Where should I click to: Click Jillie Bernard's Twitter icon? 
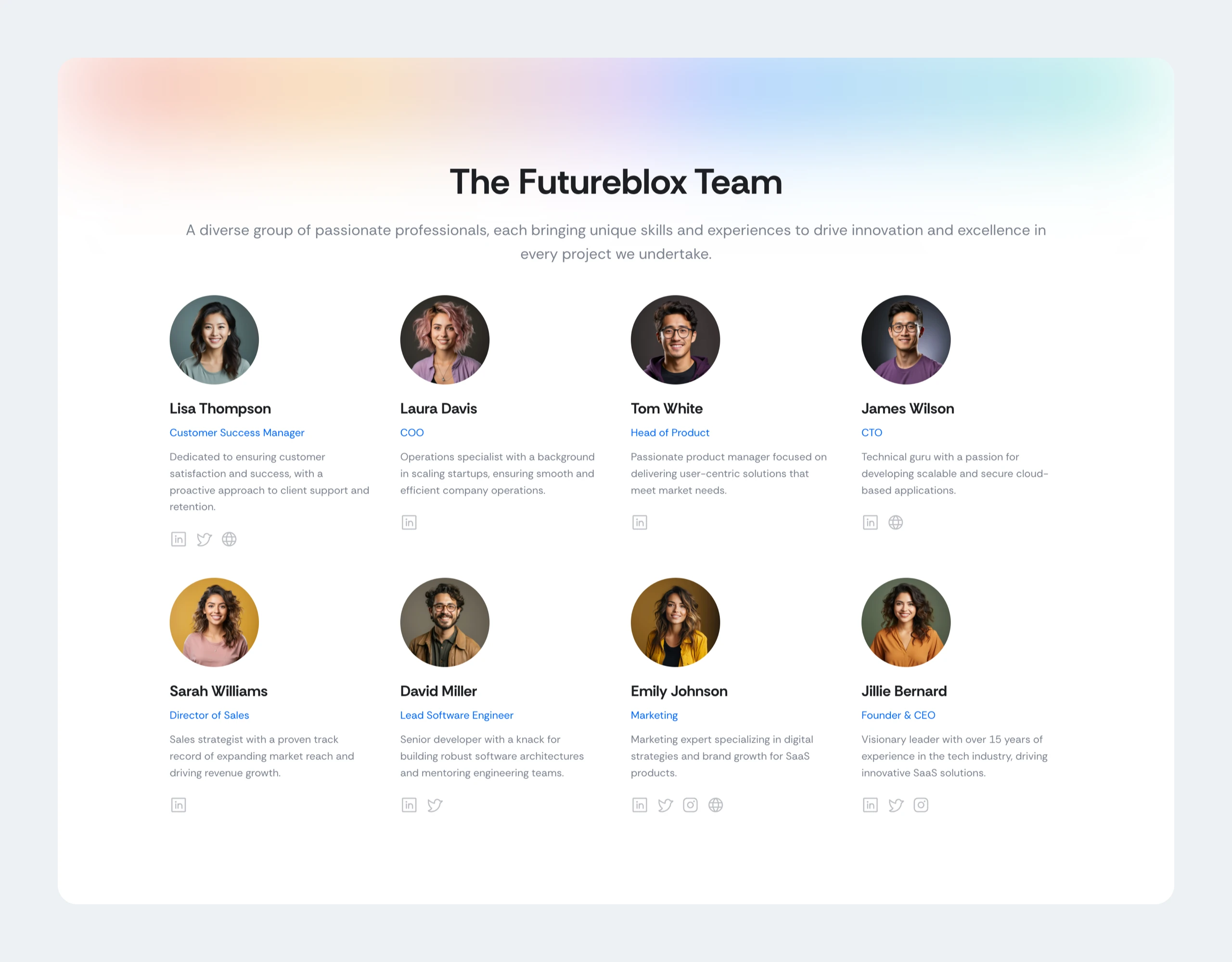coord(895,804)
